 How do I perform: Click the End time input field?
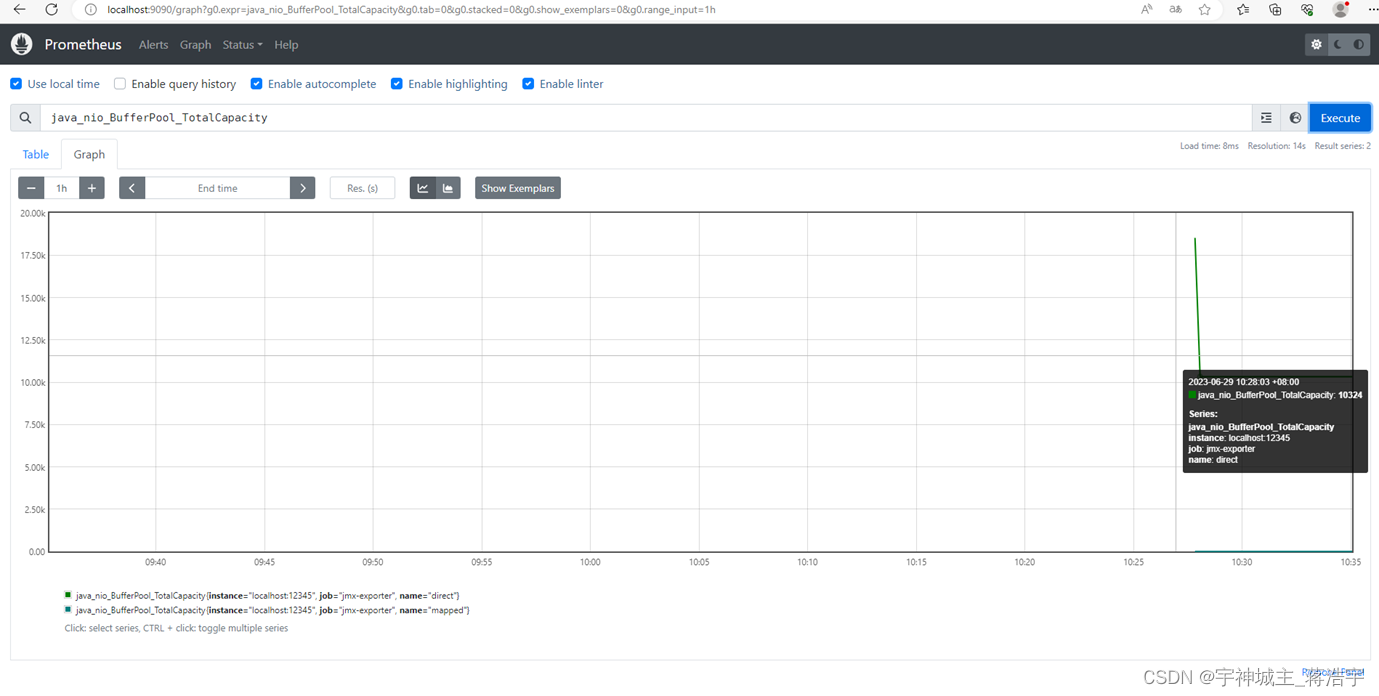pos(216,187)
